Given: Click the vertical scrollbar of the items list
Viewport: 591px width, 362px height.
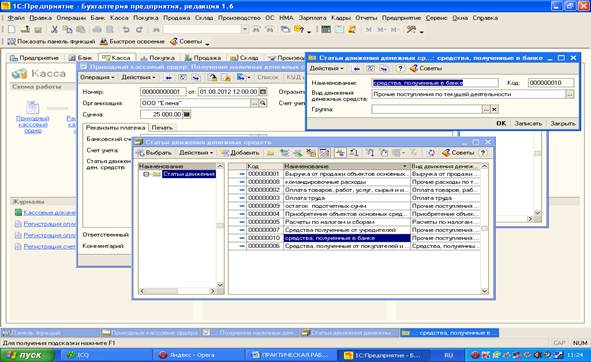Looking at the screenshot, I should coord(485,228).
